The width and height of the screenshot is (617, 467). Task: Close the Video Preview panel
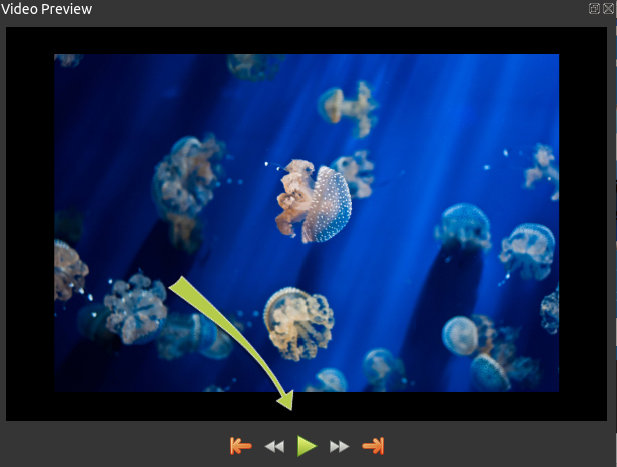pos(608,8)
